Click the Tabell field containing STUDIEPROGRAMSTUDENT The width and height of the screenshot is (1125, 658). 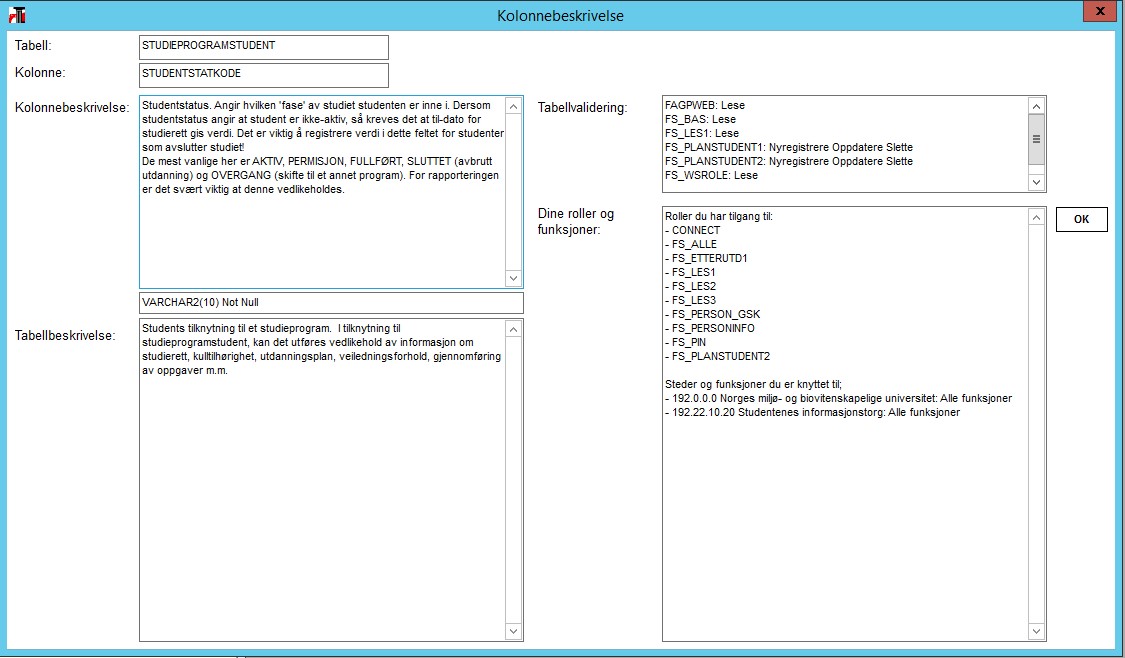coord(263,47)
